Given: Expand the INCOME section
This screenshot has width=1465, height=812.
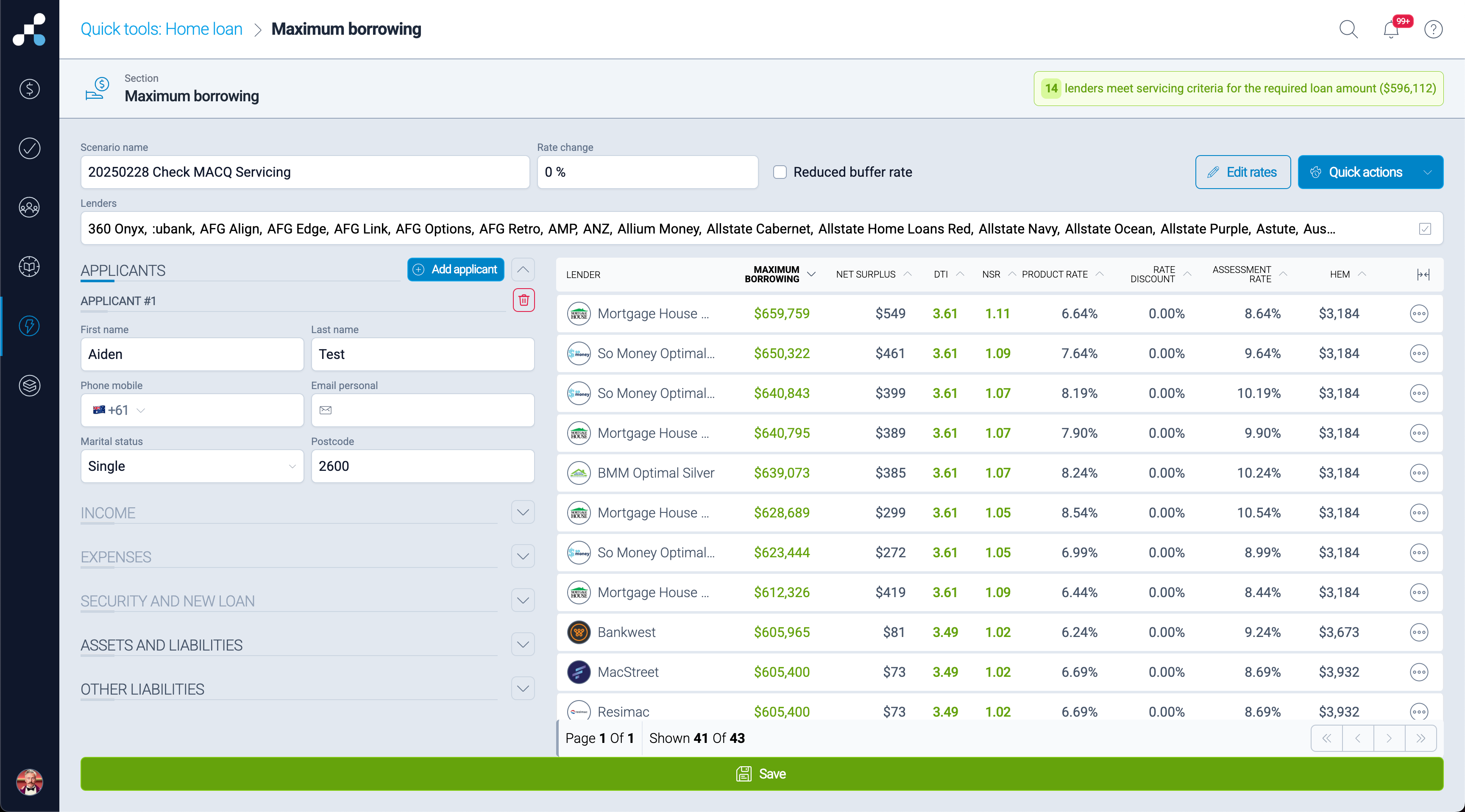Looking at the screenshot, I should [x=523, y=512].
